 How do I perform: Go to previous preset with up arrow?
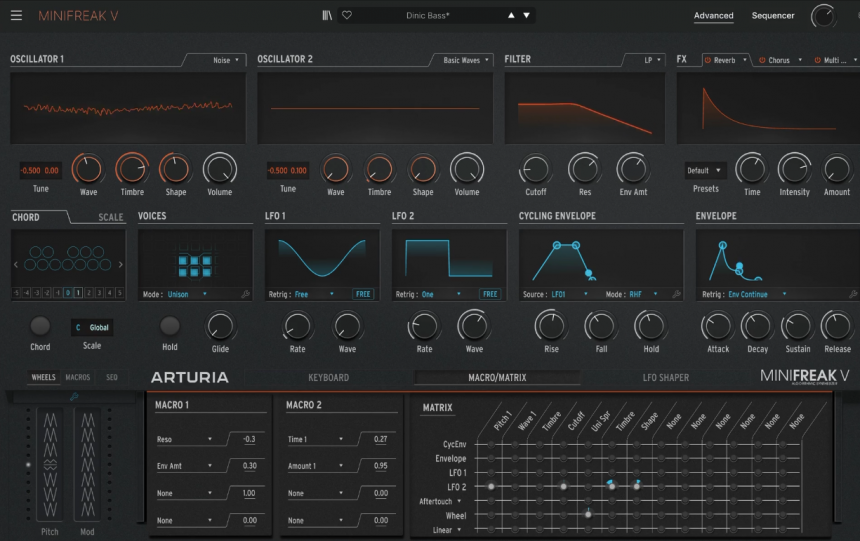511,15
